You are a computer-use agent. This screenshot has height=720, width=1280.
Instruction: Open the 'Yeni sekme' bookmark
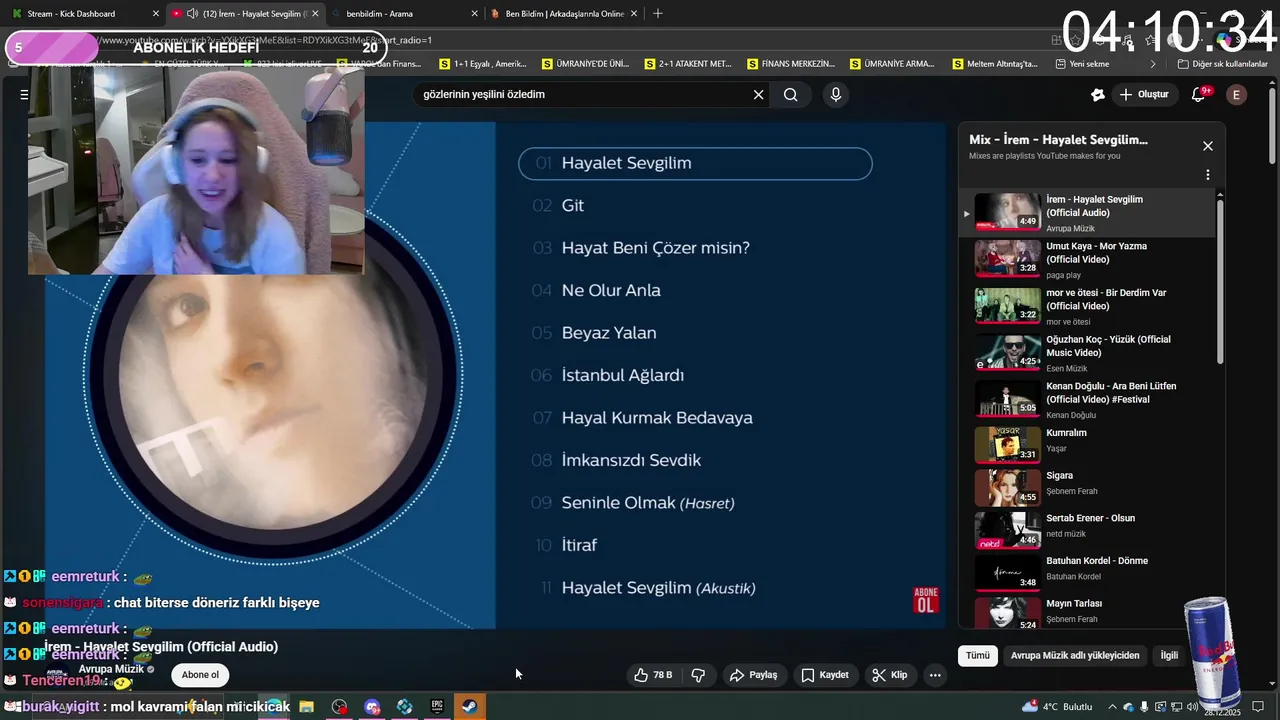(x=1082, y=64)
